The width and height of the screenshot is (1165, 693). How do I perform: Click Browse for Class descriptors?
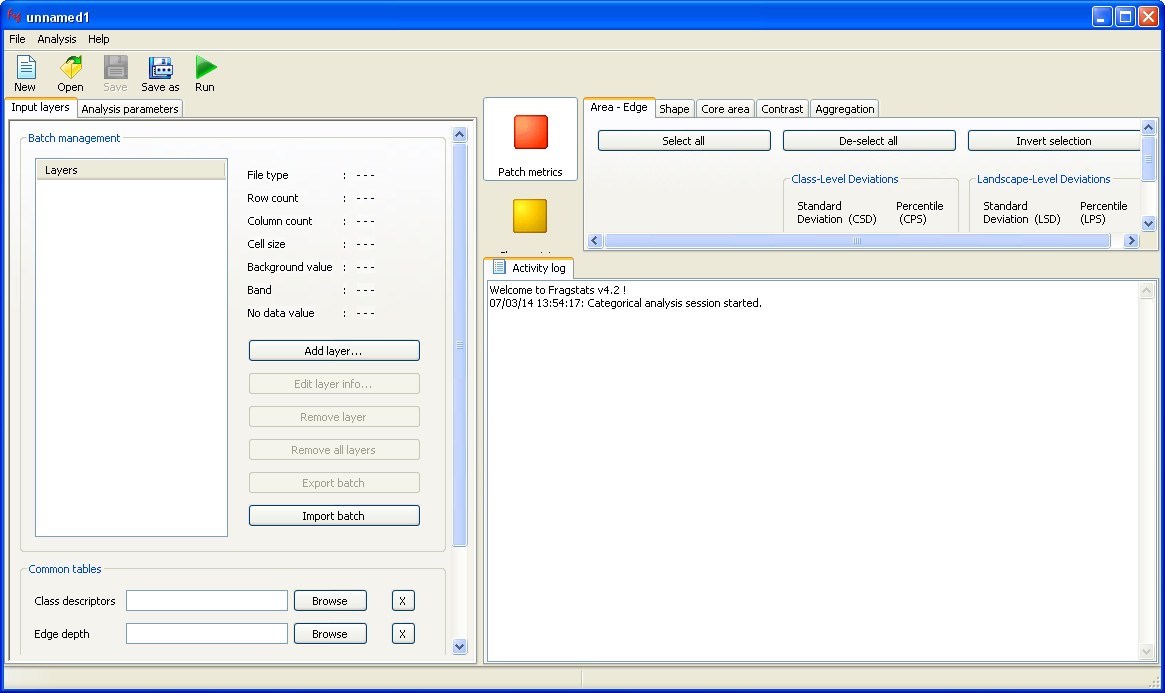click(x=330, y=601)
